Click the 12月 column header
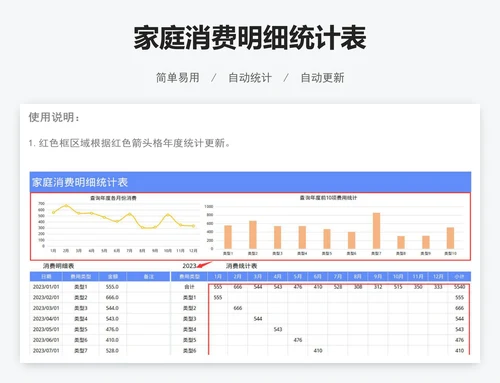This screenshot has width=500, height=383. 438,276
